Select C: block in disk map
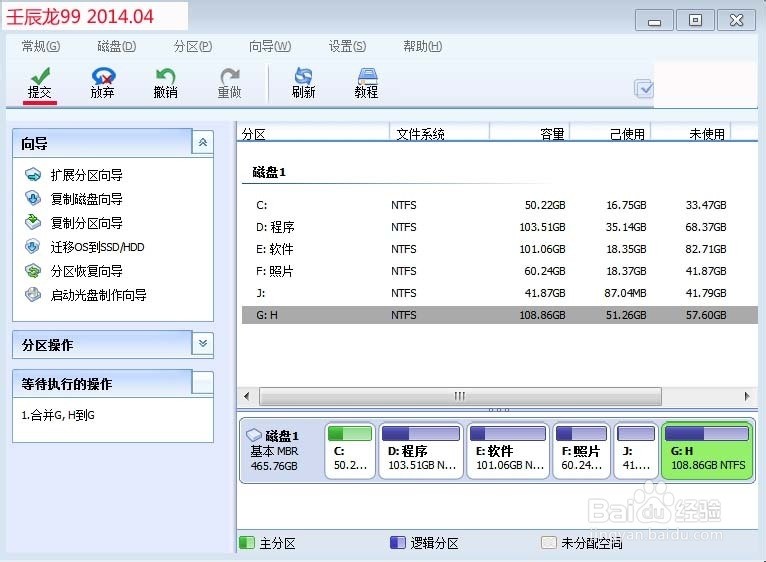766x562 pixels. click(x=350, y=451)
